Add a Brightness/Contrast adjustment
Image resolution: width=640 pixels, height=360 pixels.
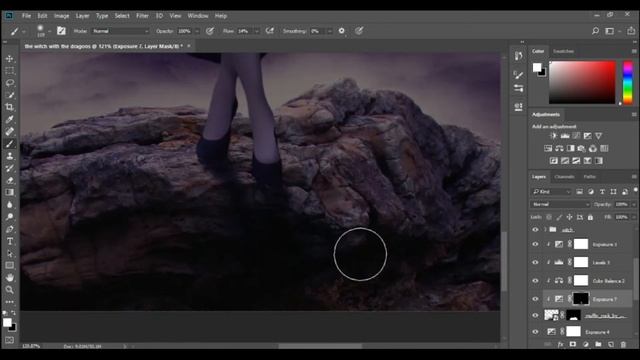click(553, 136)
